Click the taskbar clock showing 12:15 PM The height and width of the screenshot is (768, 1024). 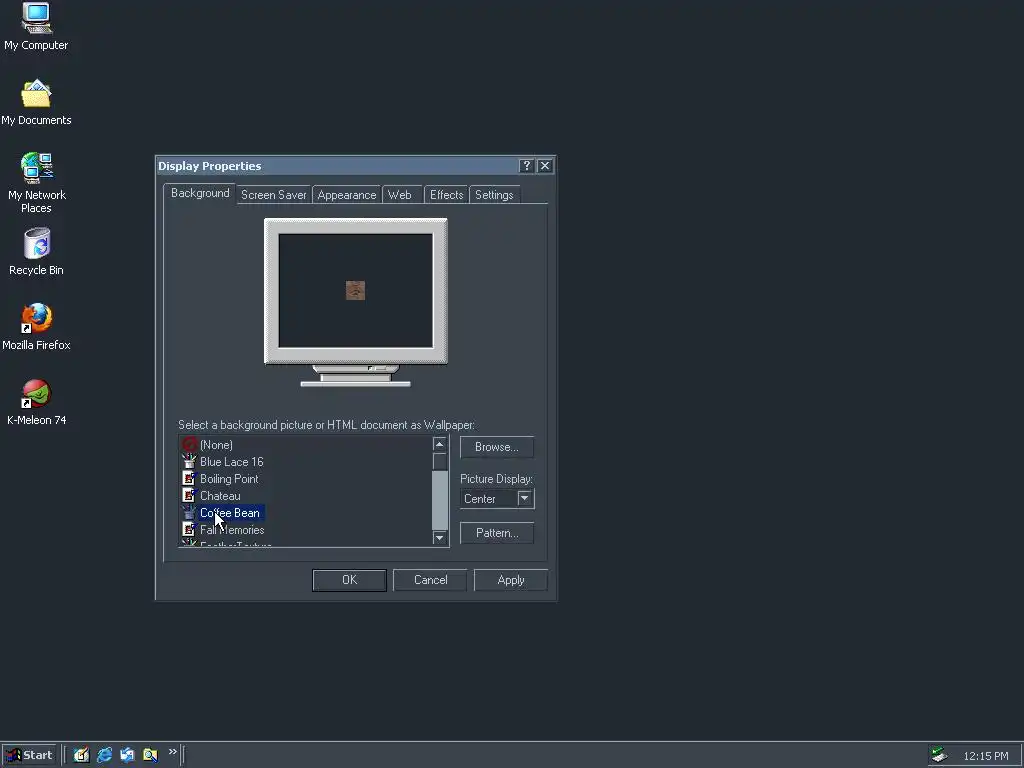[x=985, y=756]
